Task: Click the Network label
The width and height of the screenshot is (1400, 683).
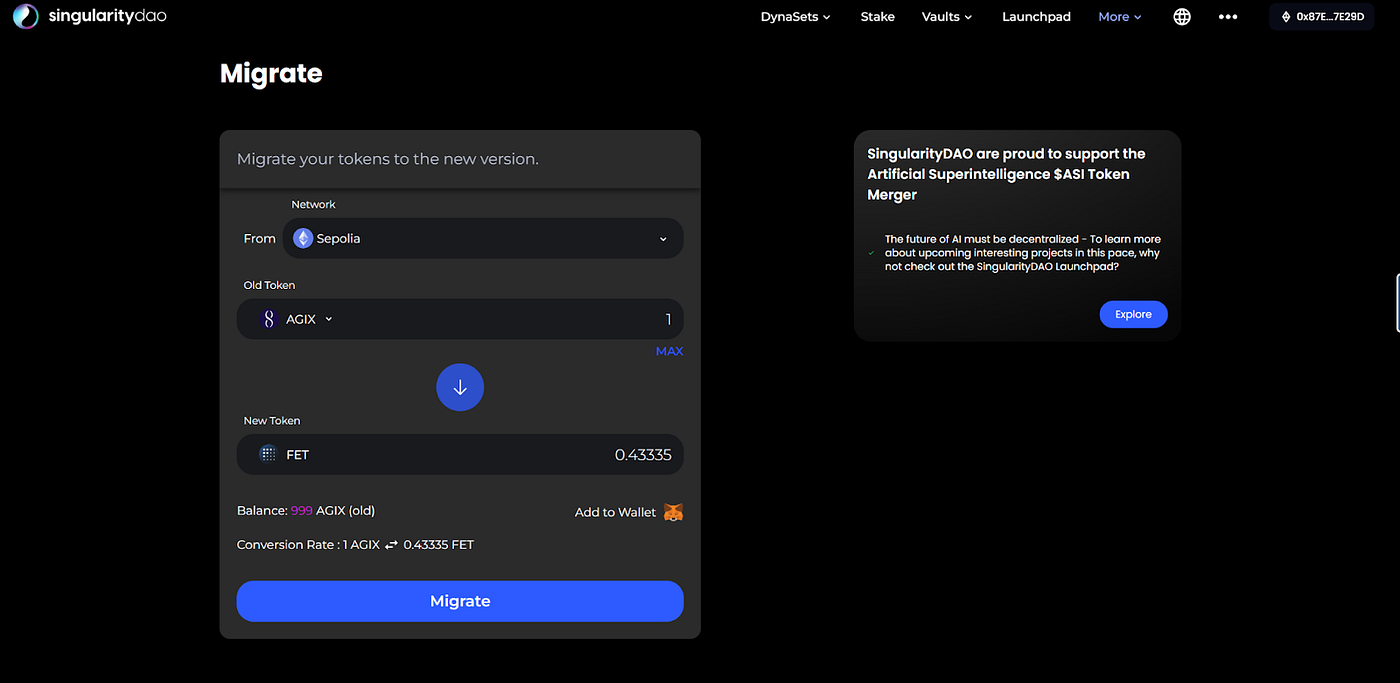Action: [313, 204]
